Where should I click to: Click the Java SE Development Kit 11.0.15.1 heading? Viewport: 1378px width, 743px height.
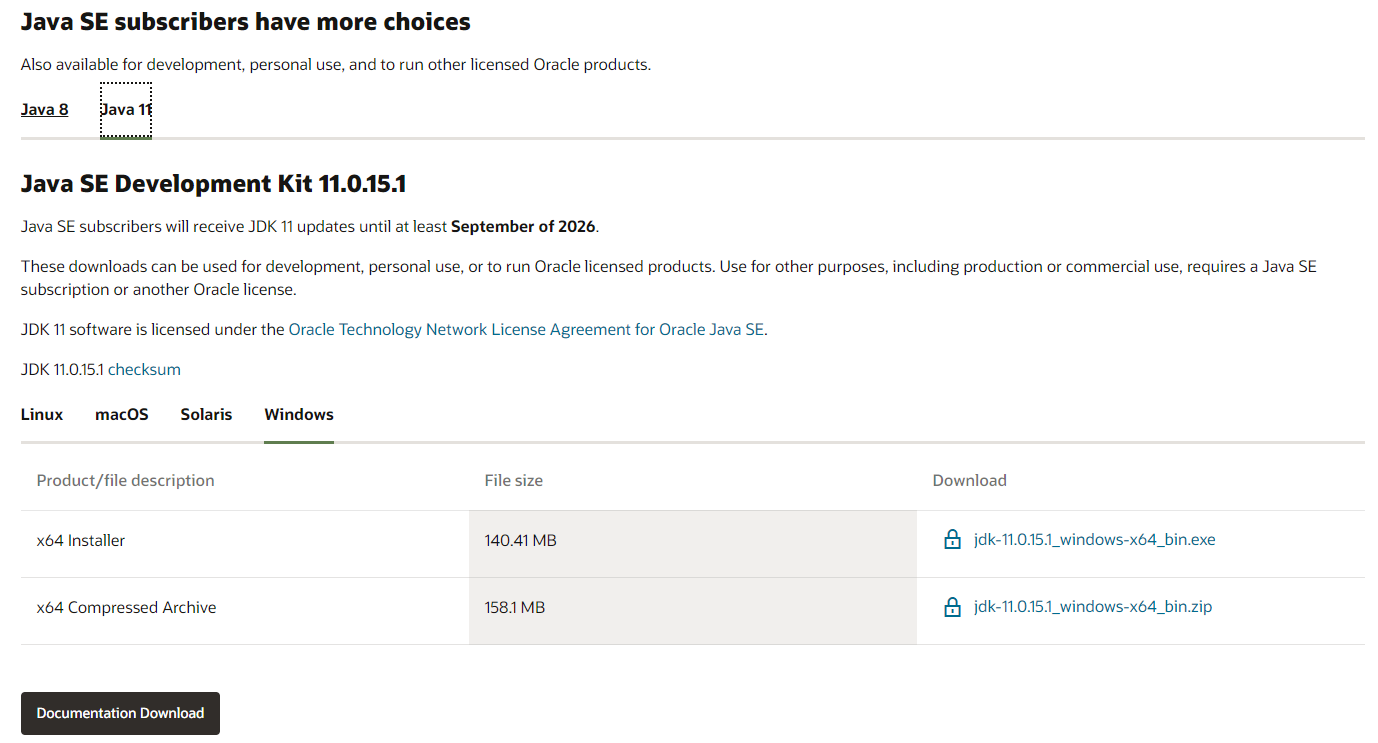pyautogui.click(x=213, y=184)
